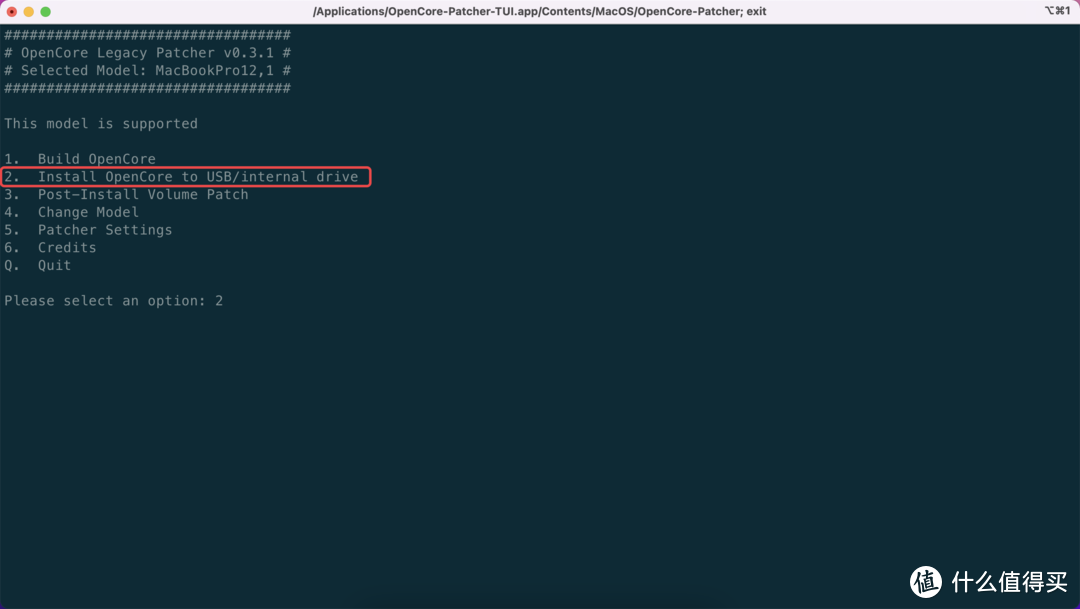Select the 'Build OpenCore' menu line
1080x609 pixels.
point(80,159)
